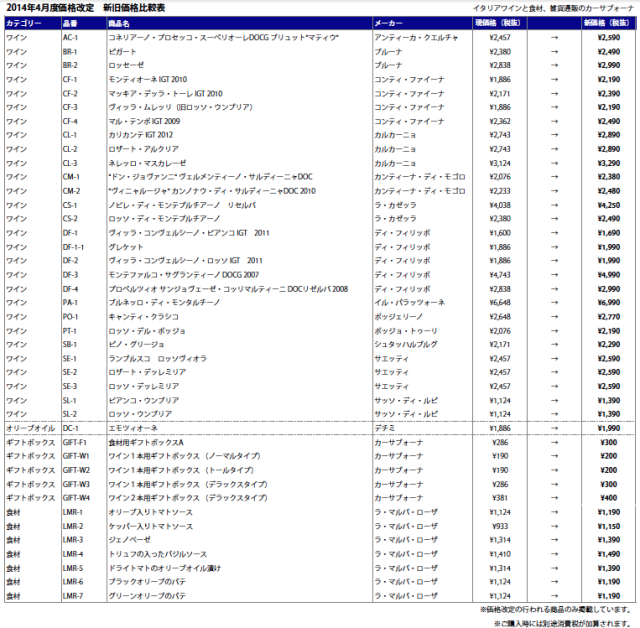Viewport: 640px width, 628px height.
Task: Click the new price '¥4,250'
Action: (609, 205)
